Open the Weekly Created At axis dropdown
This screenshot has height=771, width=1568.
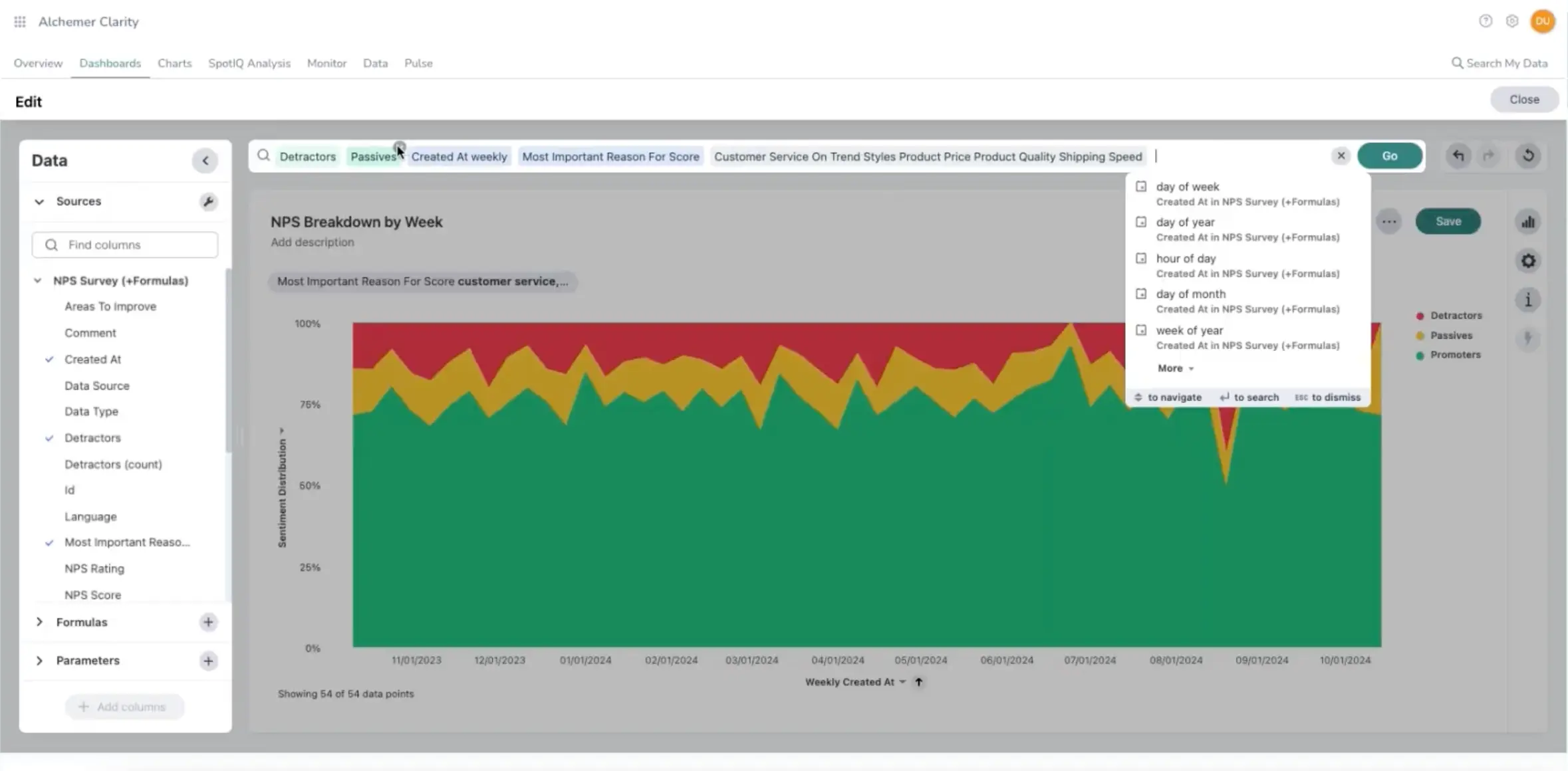855,682
